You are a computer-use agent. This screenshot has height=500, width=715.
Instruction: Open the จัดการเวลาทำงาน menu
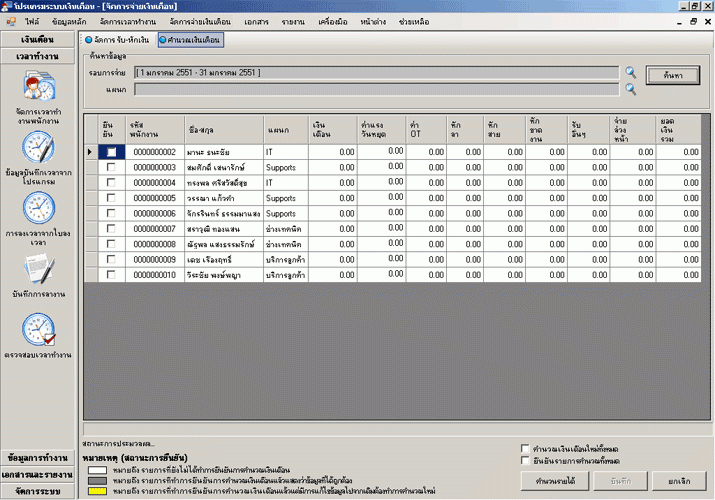coord(128,21)
